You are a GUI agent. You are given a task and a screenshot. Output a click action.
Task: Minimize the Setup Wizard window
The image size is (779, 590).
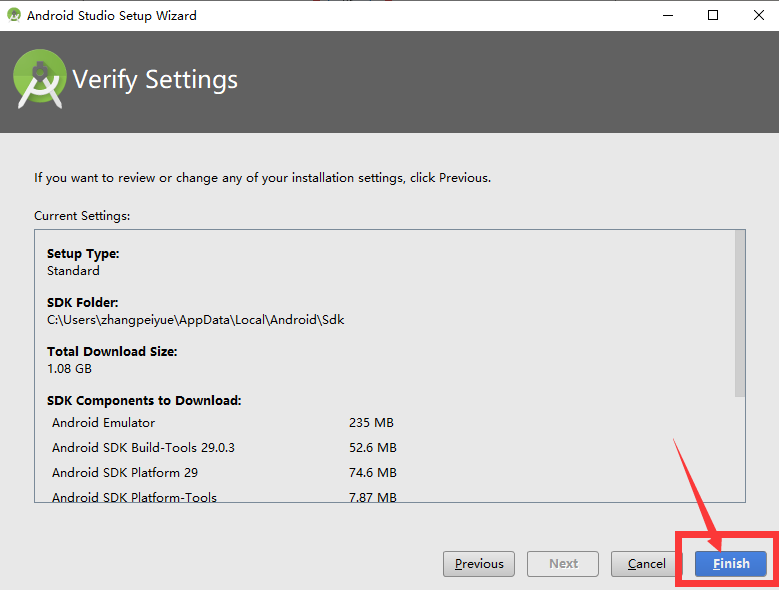pyautogui.click(x=668, y=15)
